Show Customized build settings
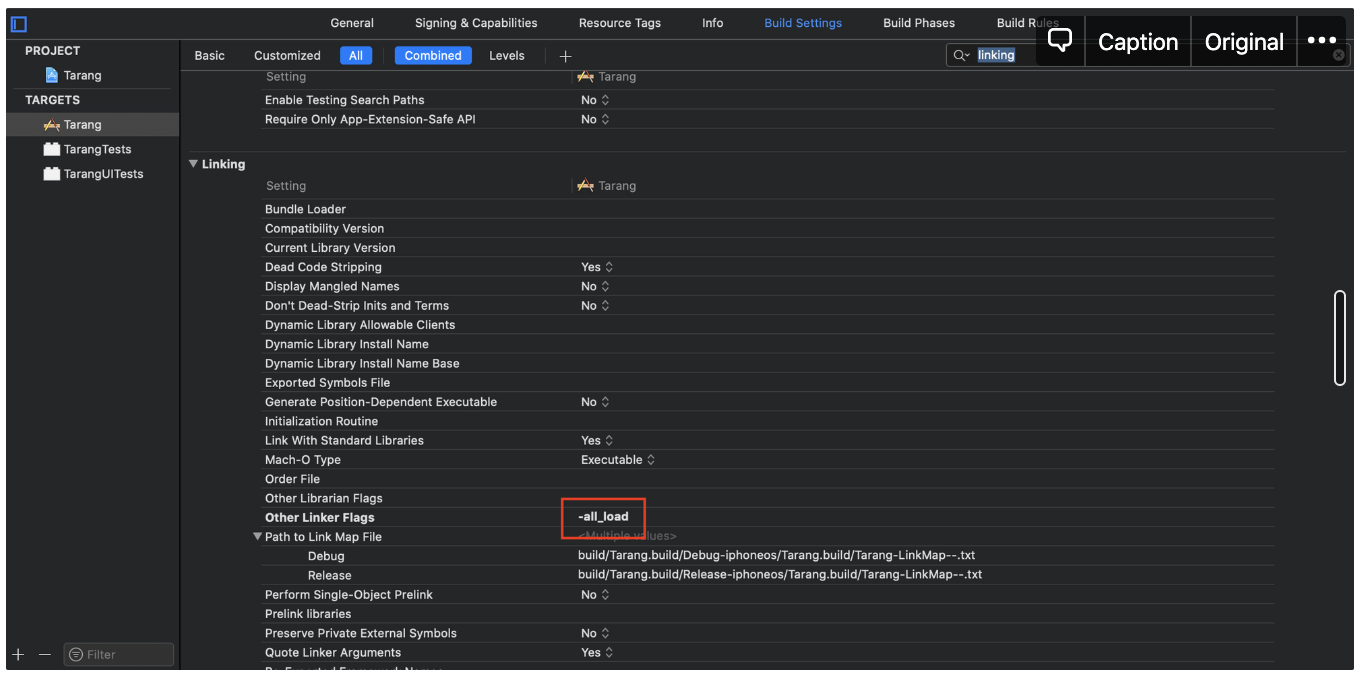 pyautogui.click(x=287, y=56)
